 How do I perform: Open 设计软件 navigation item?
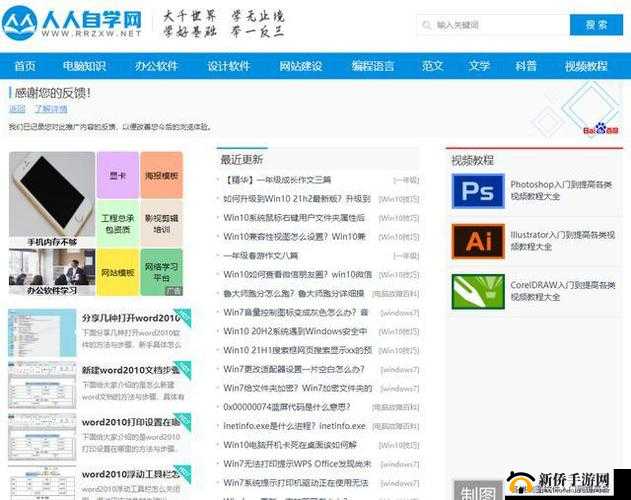coord(229,66)
